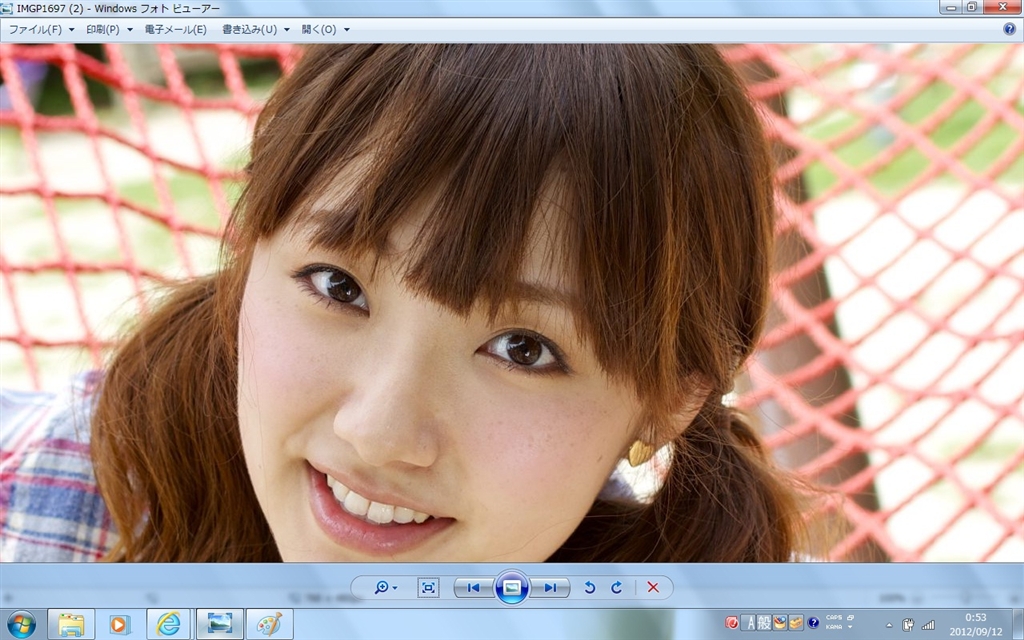Show hidden system tray icons
Viewport: 1024px width, 640px height.
(x=889, y=625)
